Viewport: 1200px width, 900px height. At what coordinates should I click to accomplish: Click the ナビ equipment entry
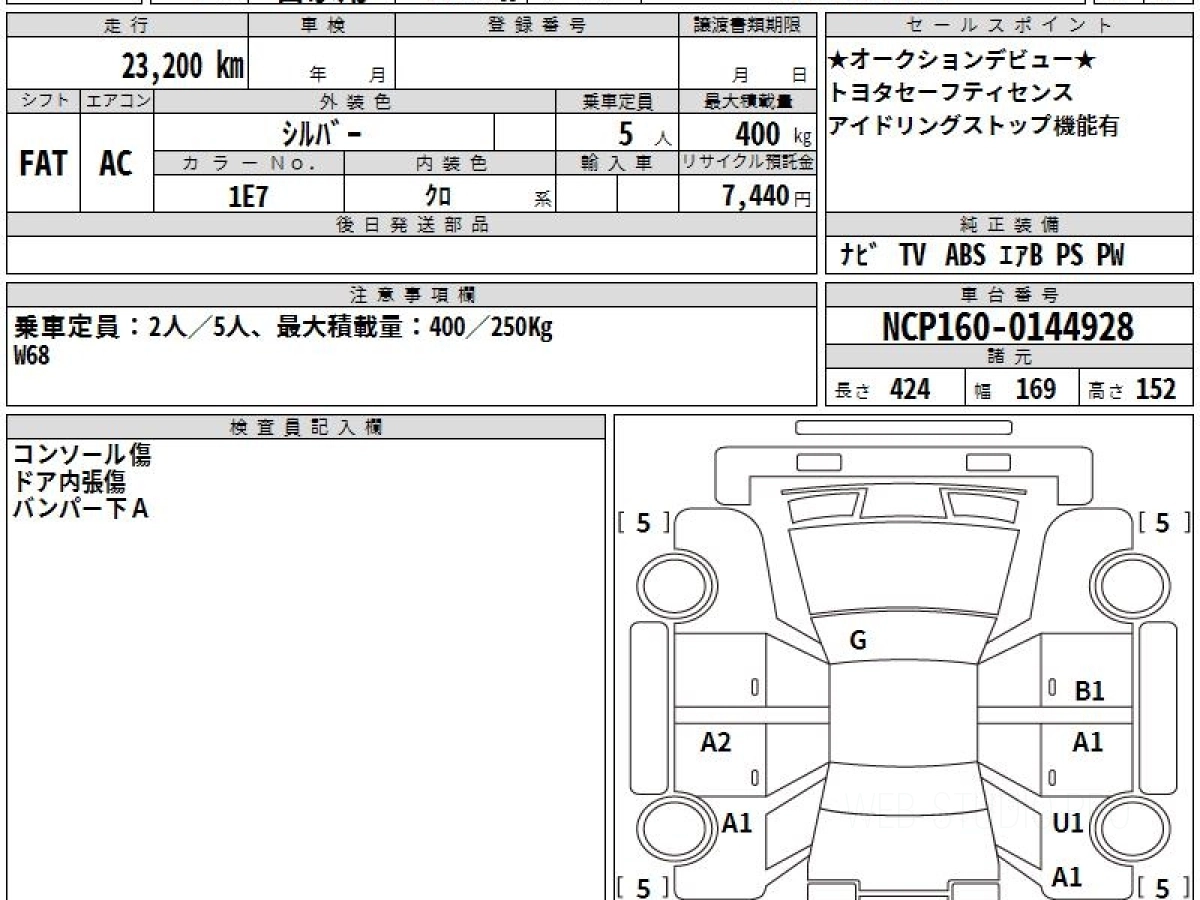click(858, 256)
